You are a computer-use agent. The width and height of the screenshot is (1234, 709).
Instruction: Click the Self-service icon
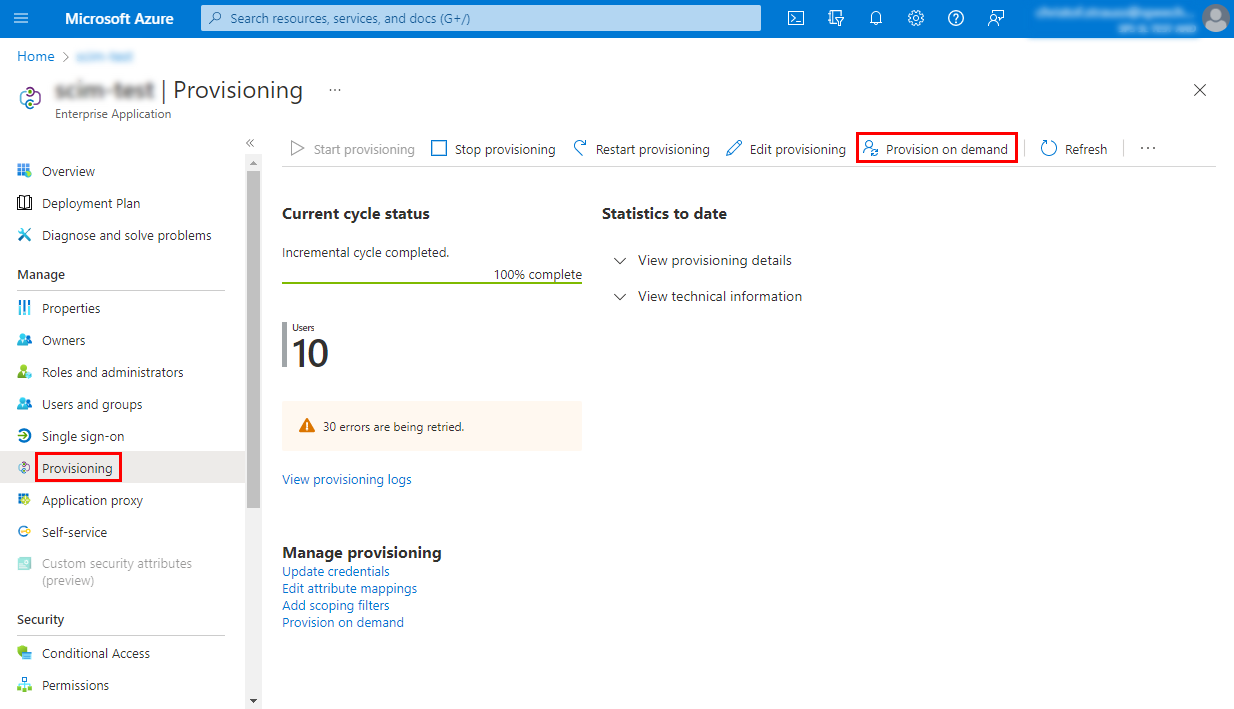pos(25,532)
